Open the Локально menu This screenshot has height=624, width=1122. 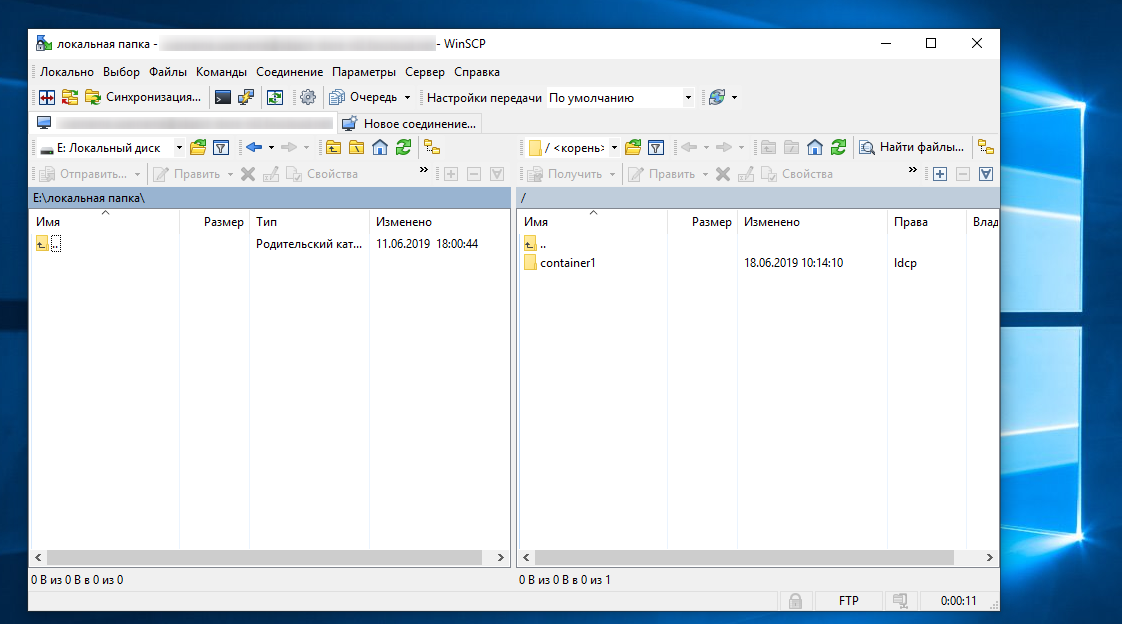click(x=67, y=72)
